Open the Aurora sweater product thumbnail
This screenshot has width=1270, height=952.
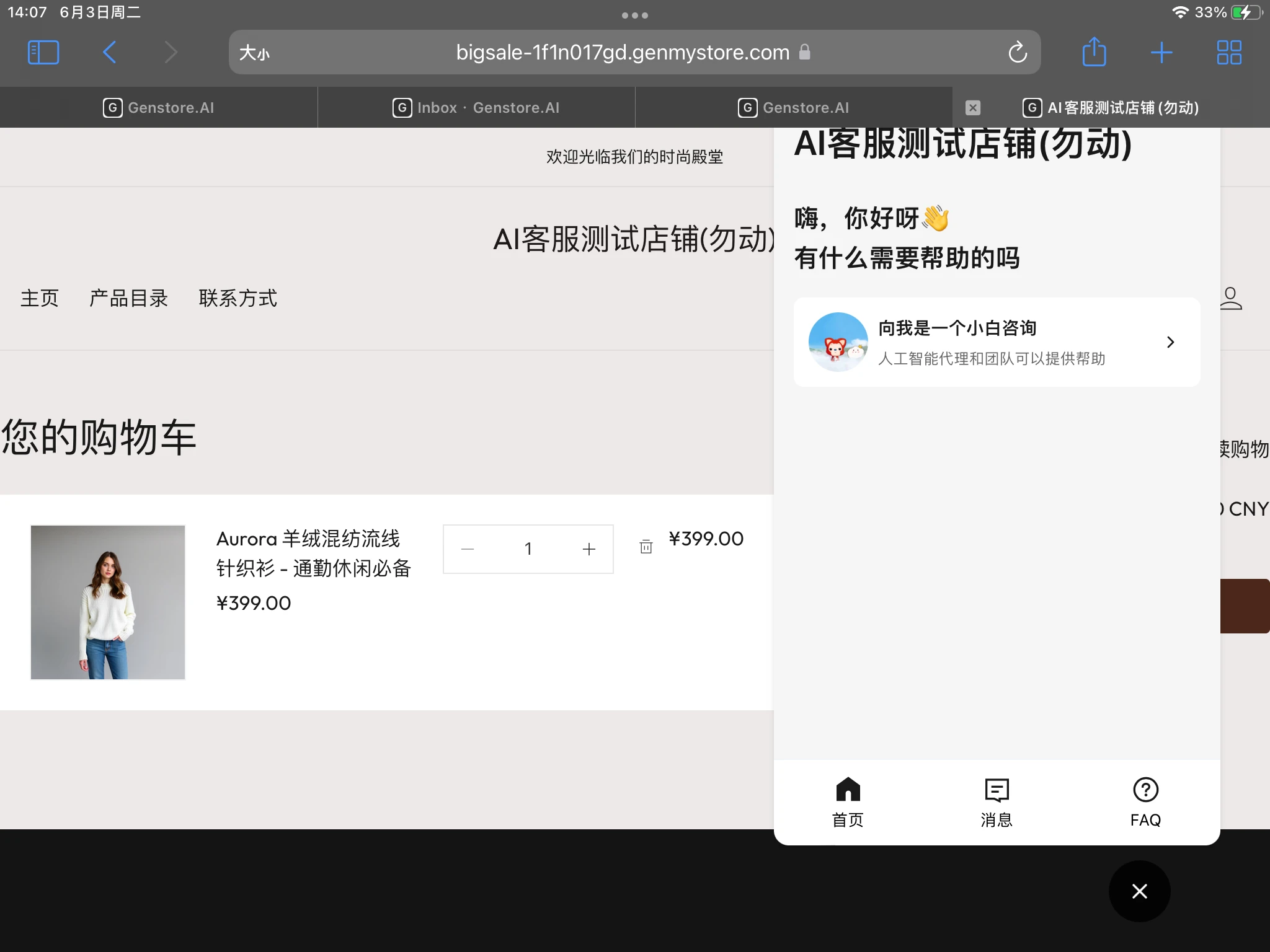click(108, 602)
